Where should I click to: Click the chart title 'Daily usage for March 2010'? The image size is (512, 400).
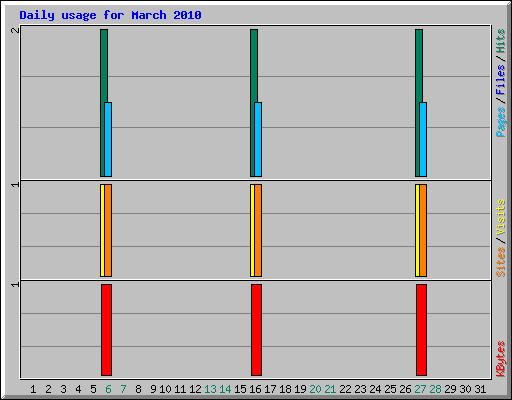coord(110,15)
